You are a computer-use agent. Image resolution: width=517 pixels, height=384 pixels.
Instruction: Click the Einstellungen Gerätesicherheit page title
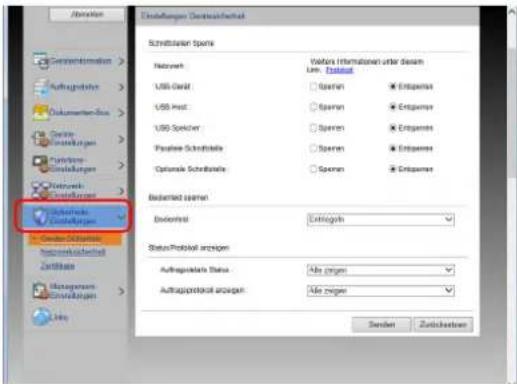point(193,16)
